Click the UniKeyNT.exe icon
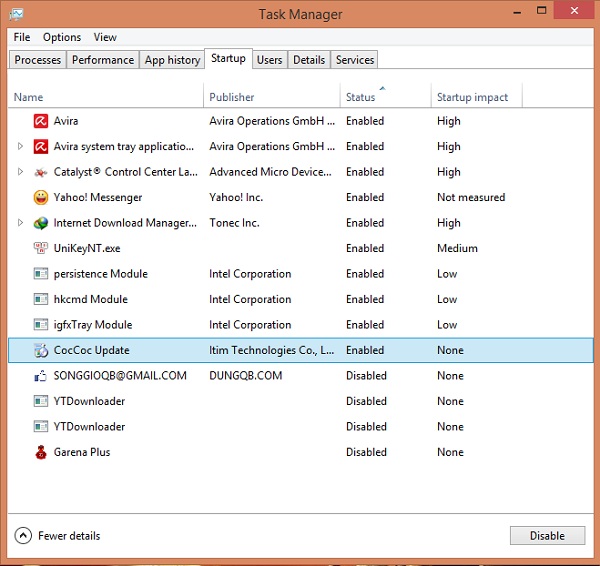The image size is (600, 566). (41, 248)
